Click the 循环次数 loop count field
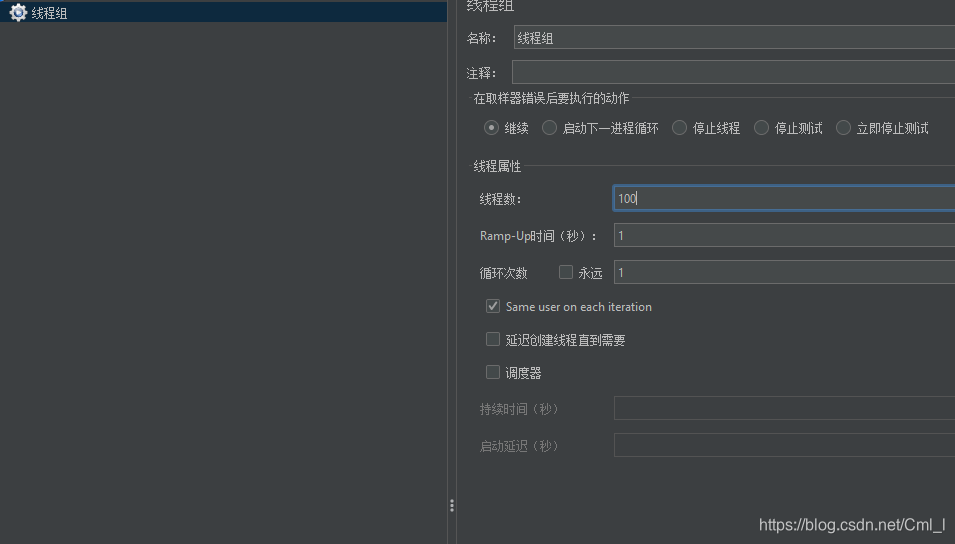Viewport: 955px width, 544px height. [784, 272]
